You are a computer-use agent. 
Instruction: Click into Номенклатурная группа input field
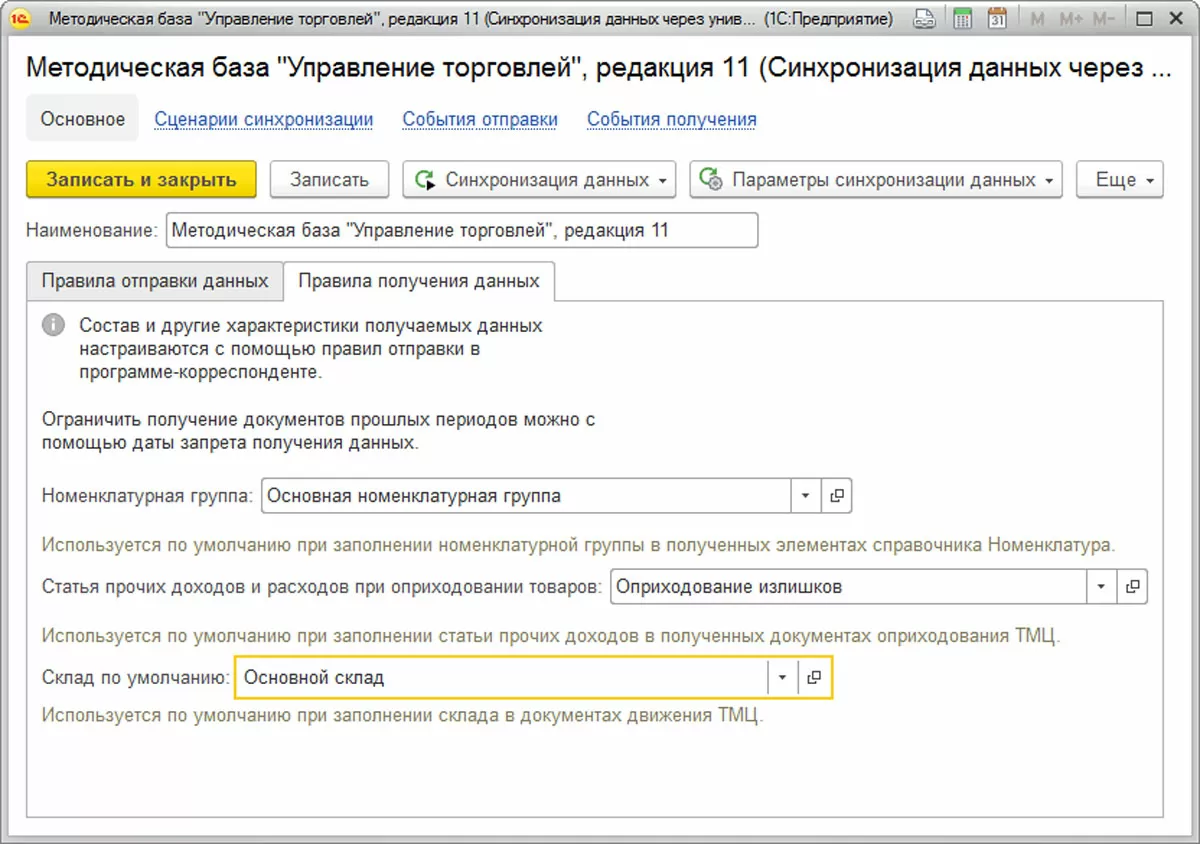(526, 495)
